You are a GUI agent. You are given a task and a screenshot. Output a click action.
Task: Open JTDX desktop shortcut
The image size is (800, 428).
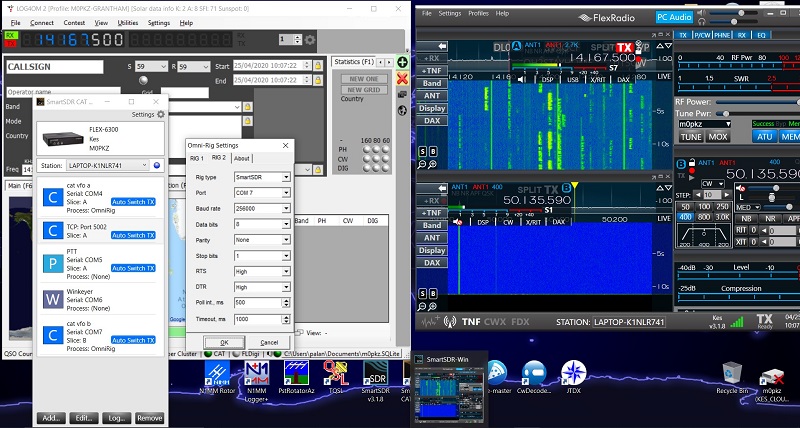574,377
